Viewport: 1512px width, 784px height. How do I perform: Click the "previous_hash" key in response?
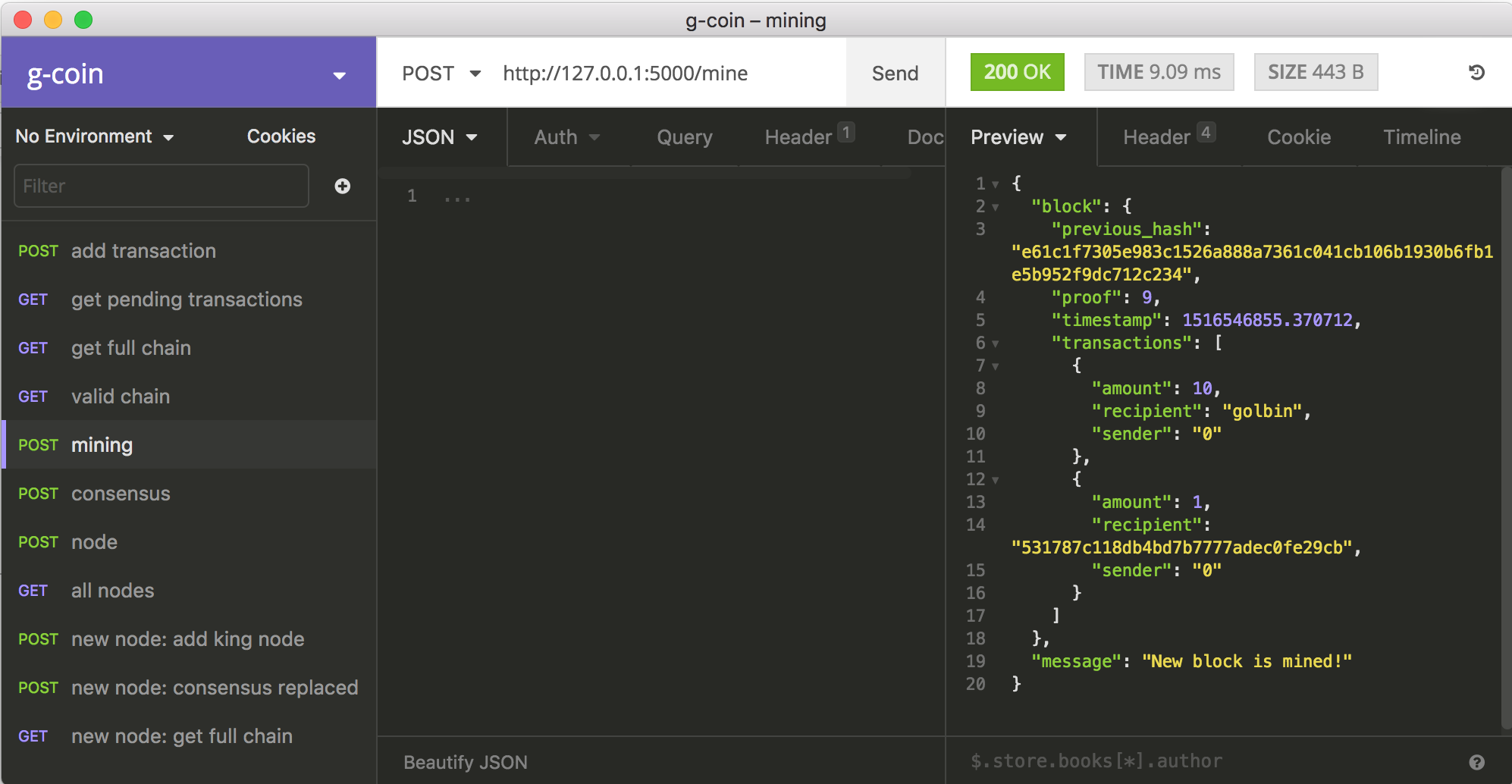(x=1126, y=229)
